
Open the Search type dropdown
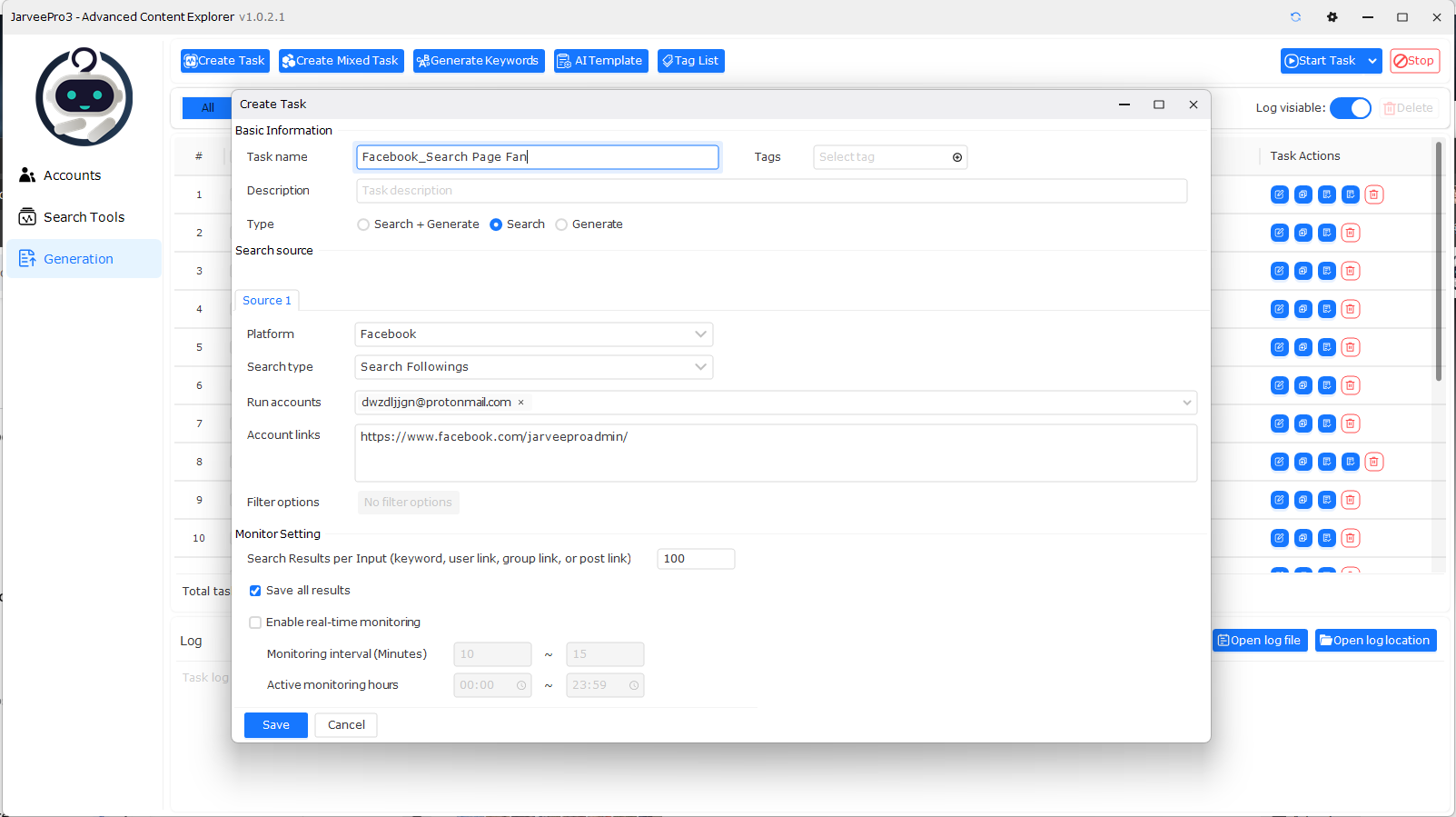coord(533,367)
